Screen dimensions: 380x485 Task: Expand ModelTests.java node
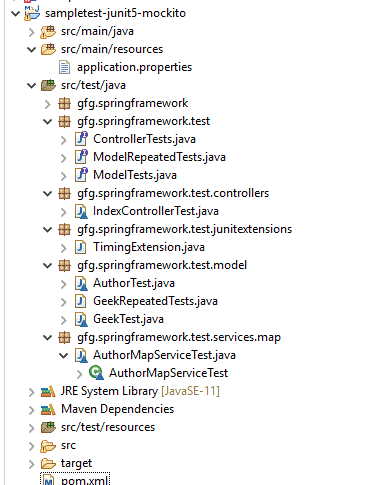(64, 176)
